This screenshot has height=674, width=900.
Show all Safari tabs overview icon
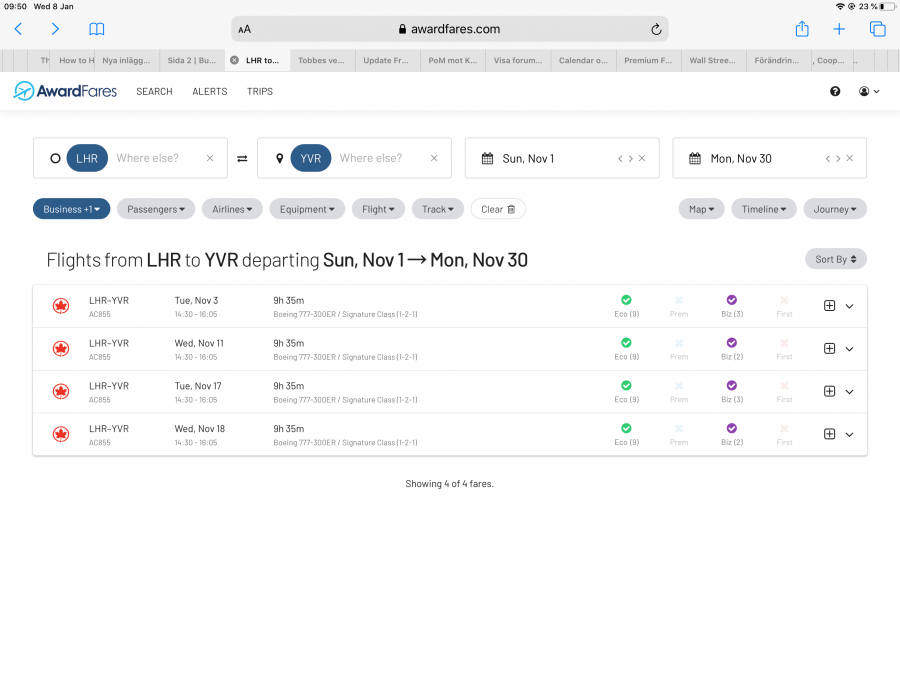(877, 29)
